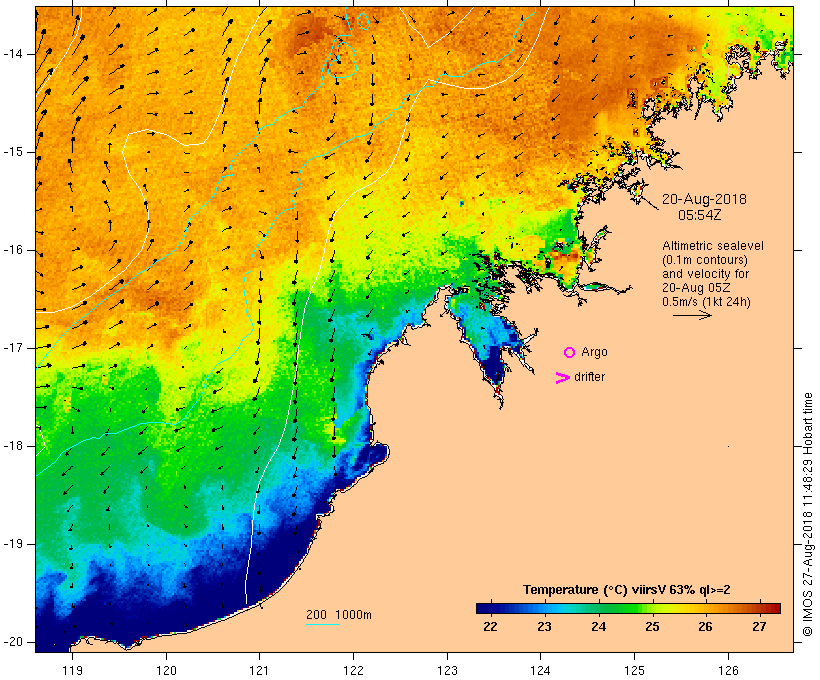
Task: Click the longitude label 119
Action: tap(73, 670)
